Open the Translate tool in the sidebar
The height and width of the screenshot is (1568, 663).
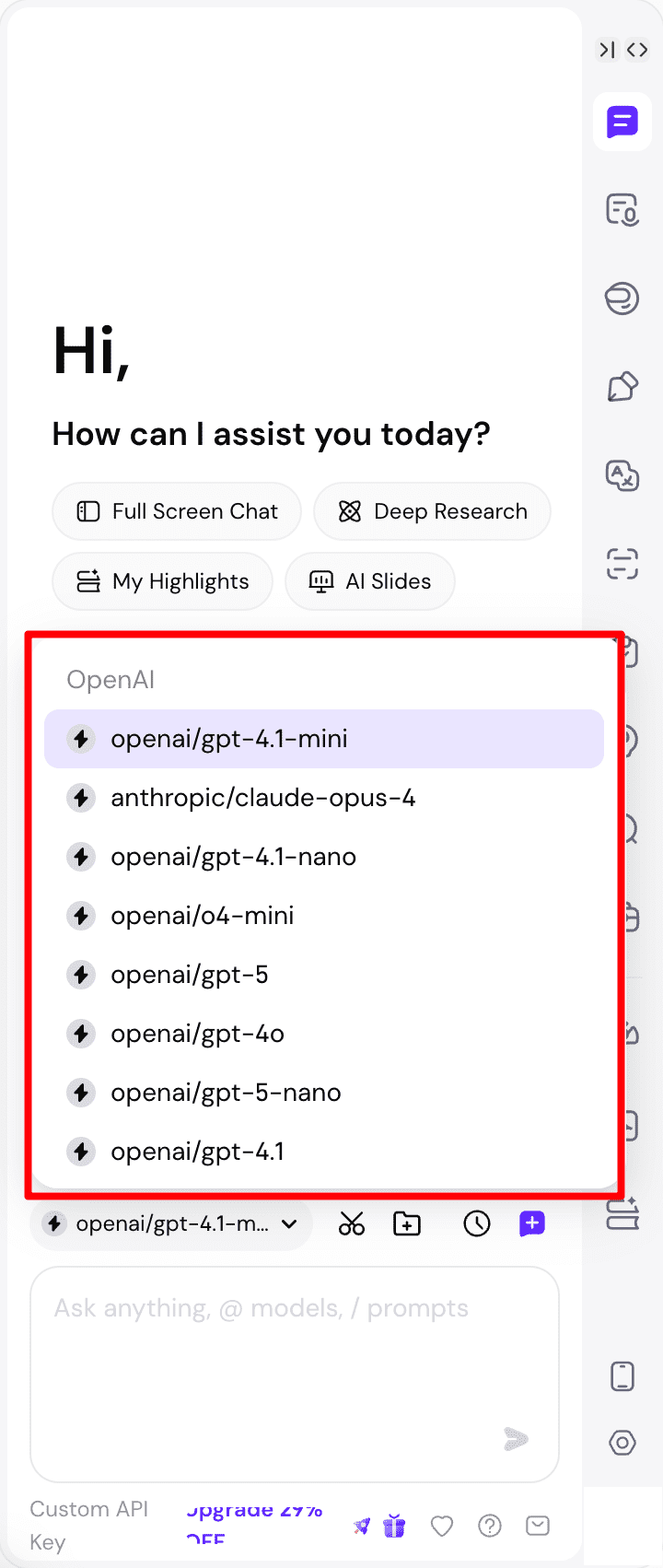622,476
